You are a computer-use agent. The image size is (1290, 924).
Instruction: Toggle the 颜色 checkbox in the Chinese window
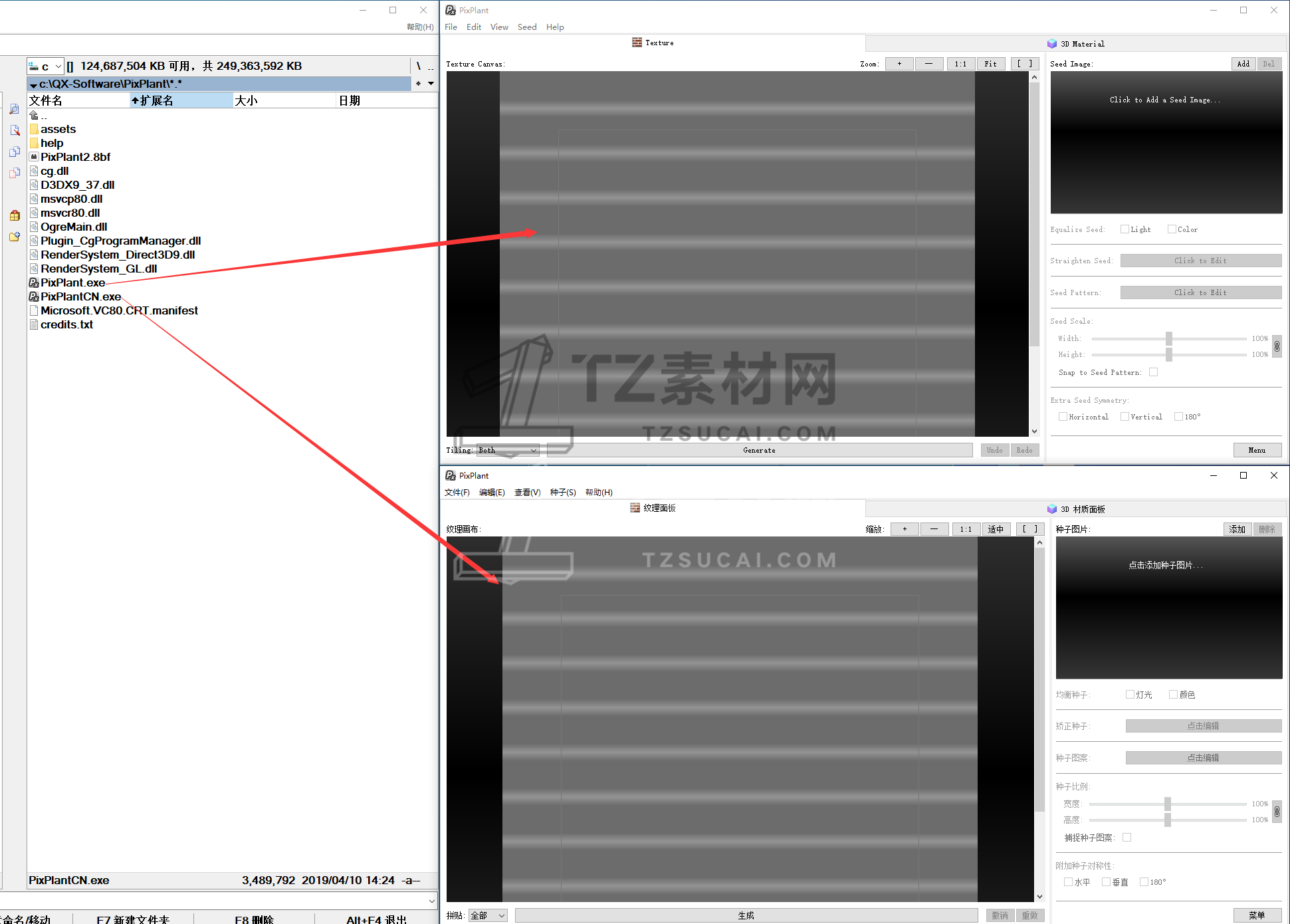[x=1173, y=695]
